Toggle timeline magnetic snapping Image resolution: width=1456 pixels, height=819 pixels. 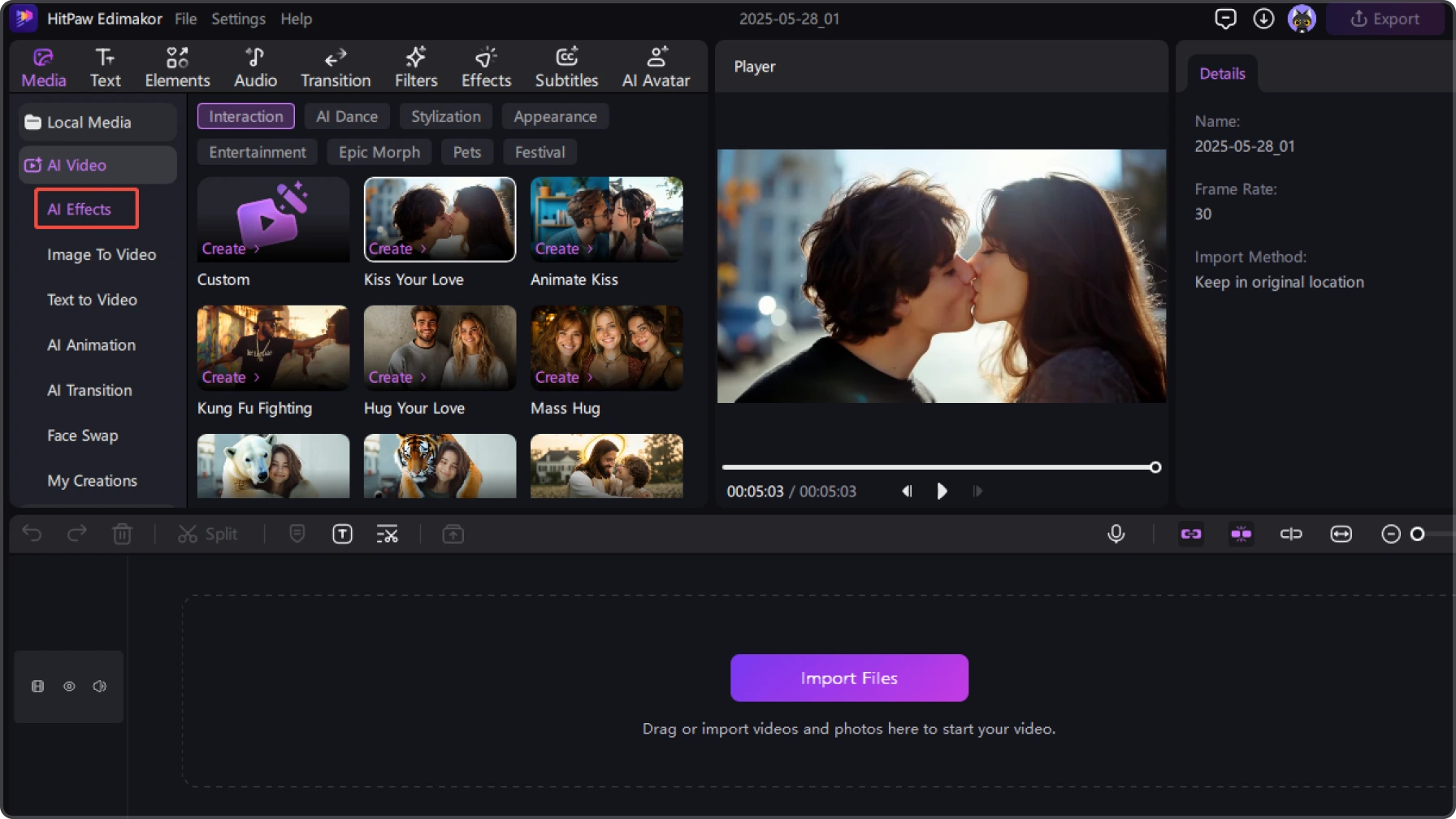pyautogui.click(x=1241, y=534)
